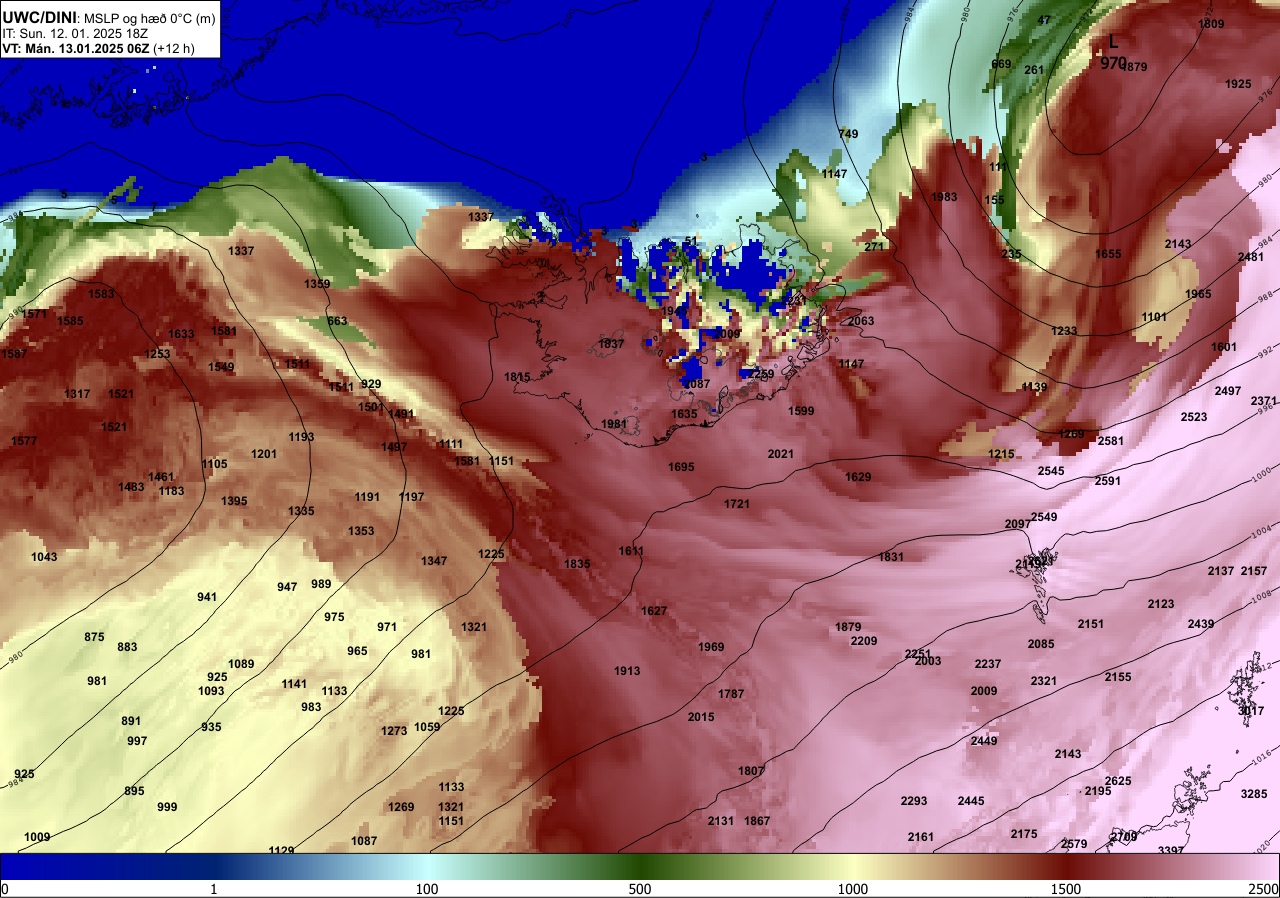Click the value 1867
Viewport: 1280px width, 898px height.
(x=757, y=821)
